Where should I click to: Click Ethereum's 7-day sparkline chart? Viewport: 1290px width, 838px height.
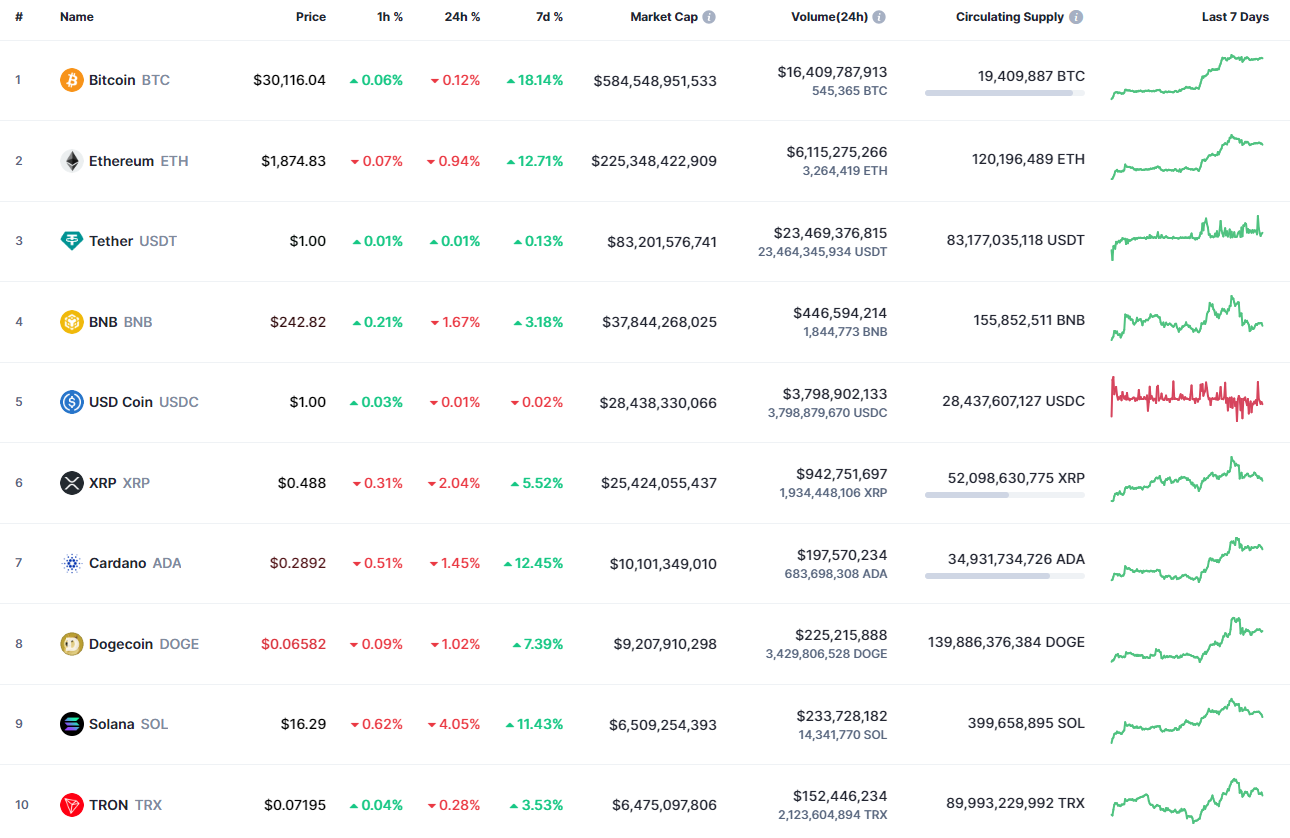tap(1186, 160)
